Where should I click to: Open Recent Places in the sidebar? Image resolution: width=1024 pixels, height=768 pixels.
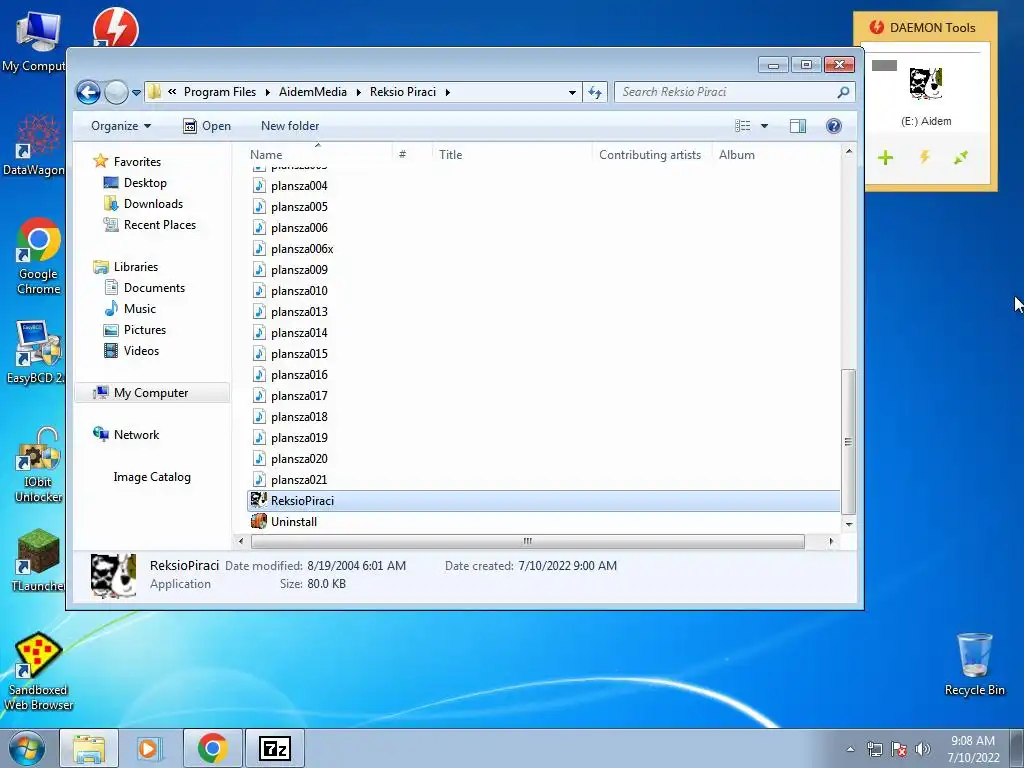coord(160,225)
